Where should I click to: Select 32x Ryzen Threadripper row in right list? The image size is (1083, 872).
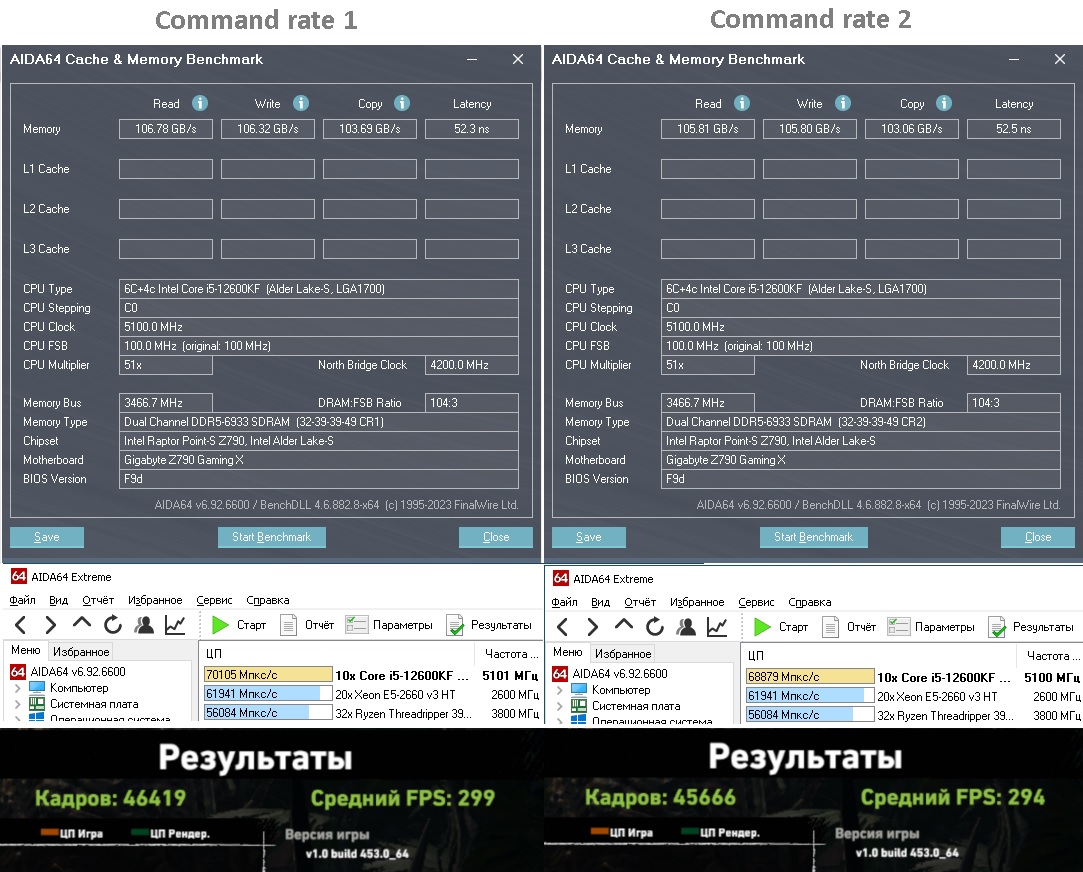(913, 715)
